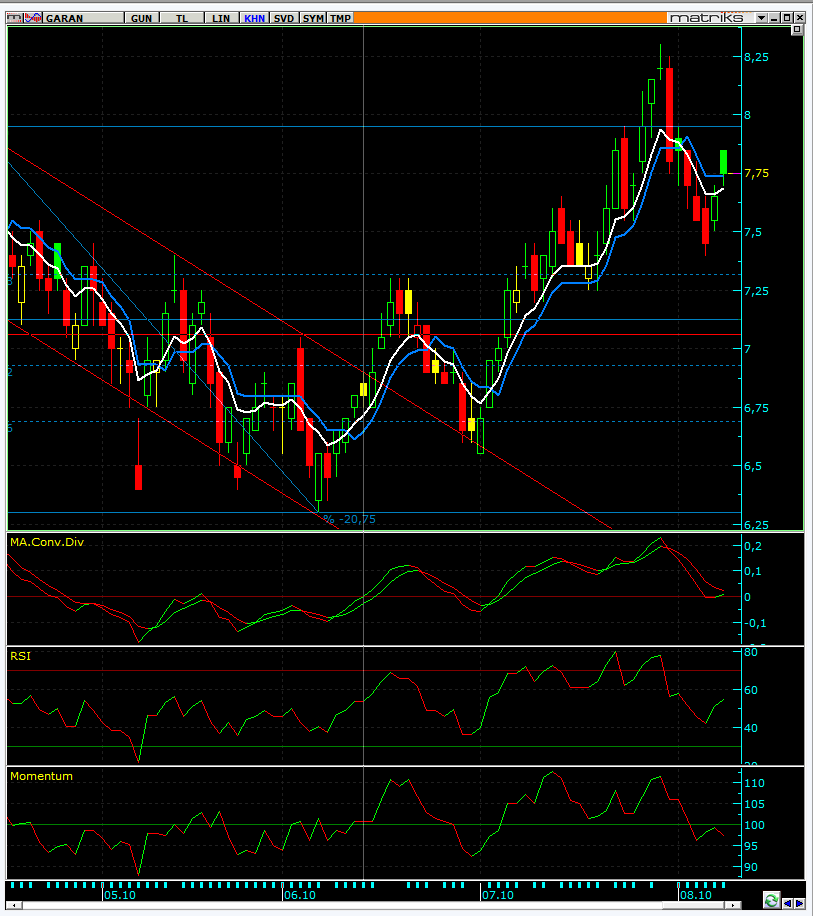Click the 07.10 date marker on time axis
This screenshot has height=916, width=813.
496,895
